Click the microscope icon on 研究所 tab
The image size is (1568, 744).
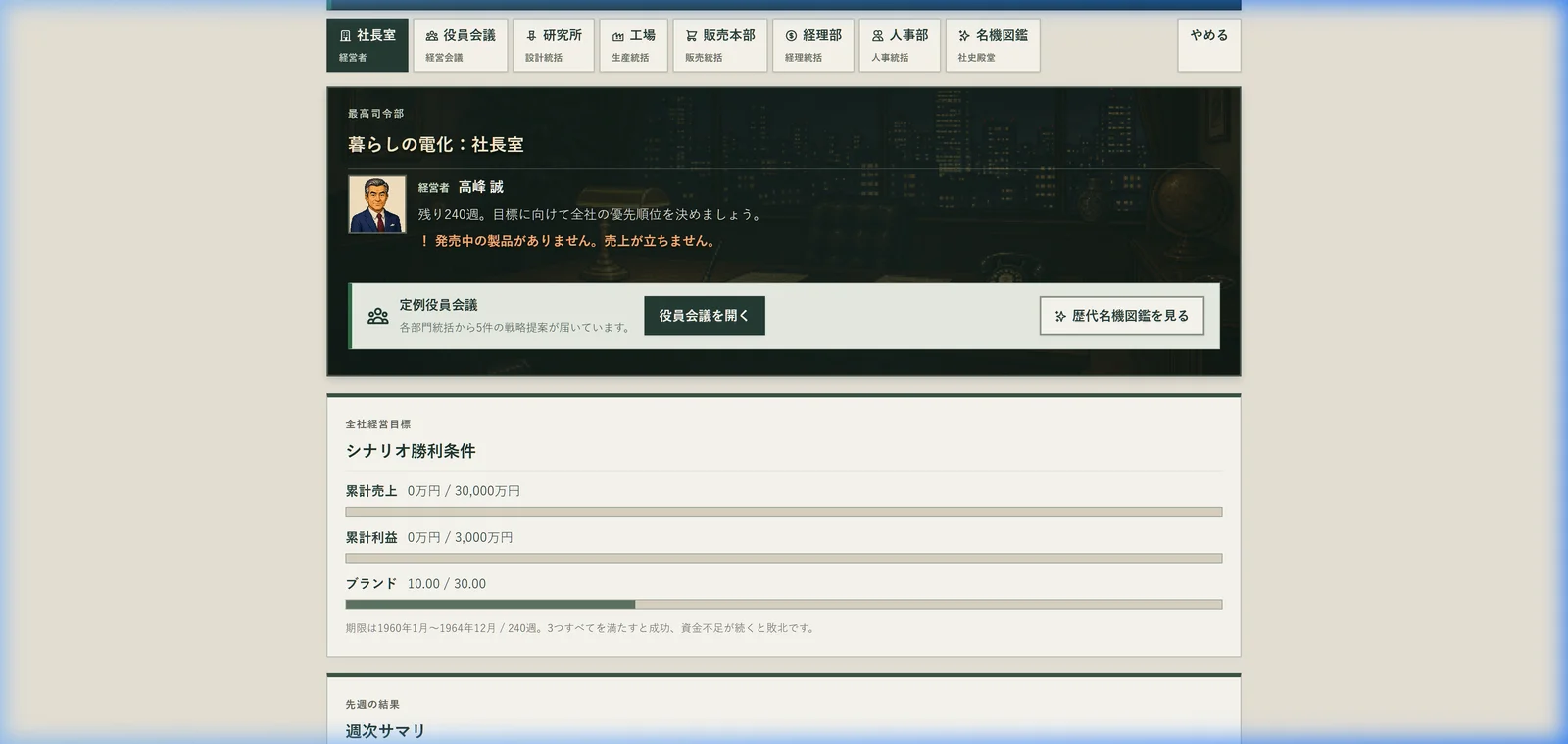point(531,36)
